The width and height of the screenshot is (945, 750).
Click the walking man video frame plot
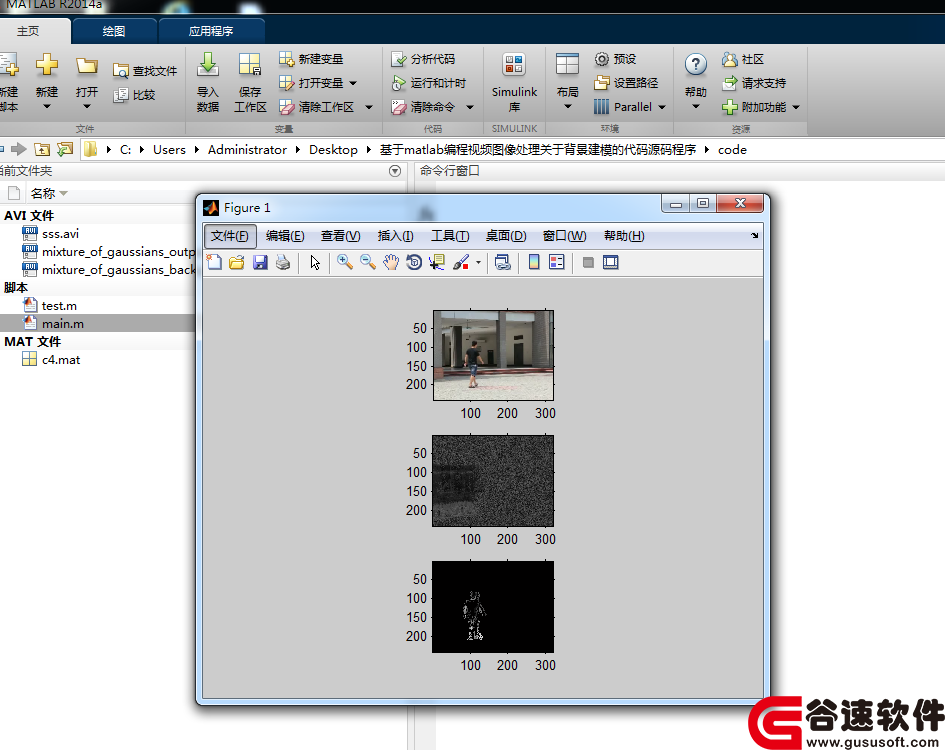click(x=493, y=355)
